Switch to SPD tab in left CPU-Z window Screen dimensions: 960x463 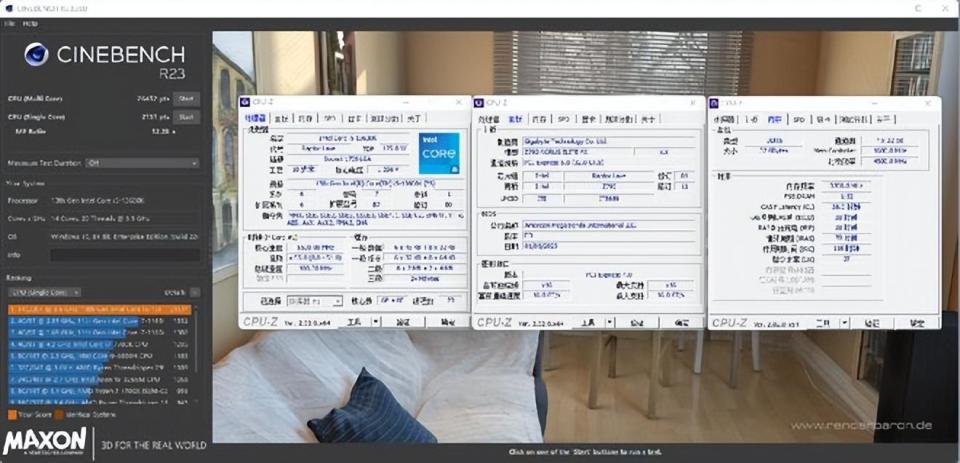[x=329, y=118]
